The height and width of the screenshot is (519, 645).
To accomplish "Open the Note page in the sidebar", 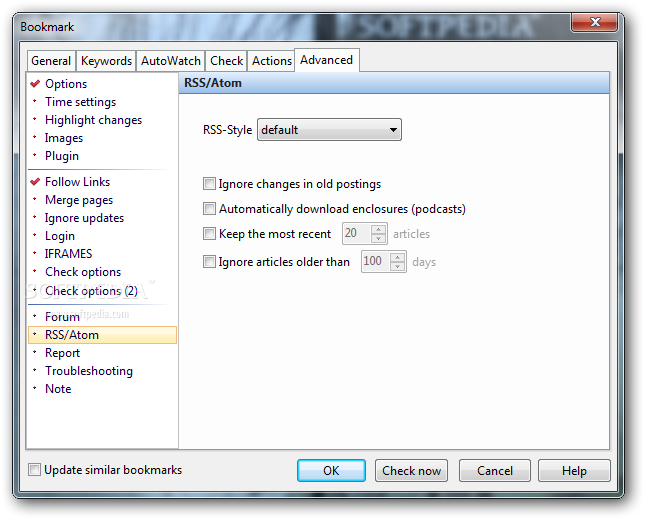I will pyautogui.click(x=58, y=389).
